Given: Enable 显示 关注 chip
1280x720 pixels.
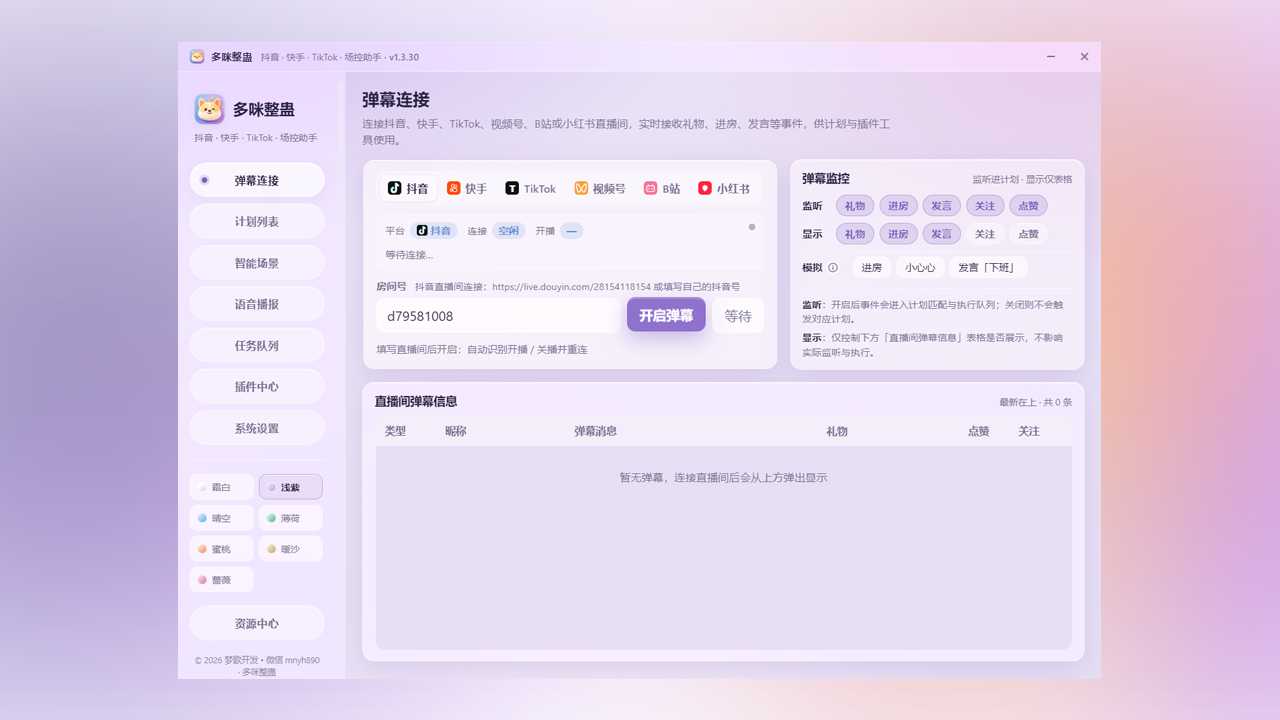Looking at the screenshot, I should (985, 233).
